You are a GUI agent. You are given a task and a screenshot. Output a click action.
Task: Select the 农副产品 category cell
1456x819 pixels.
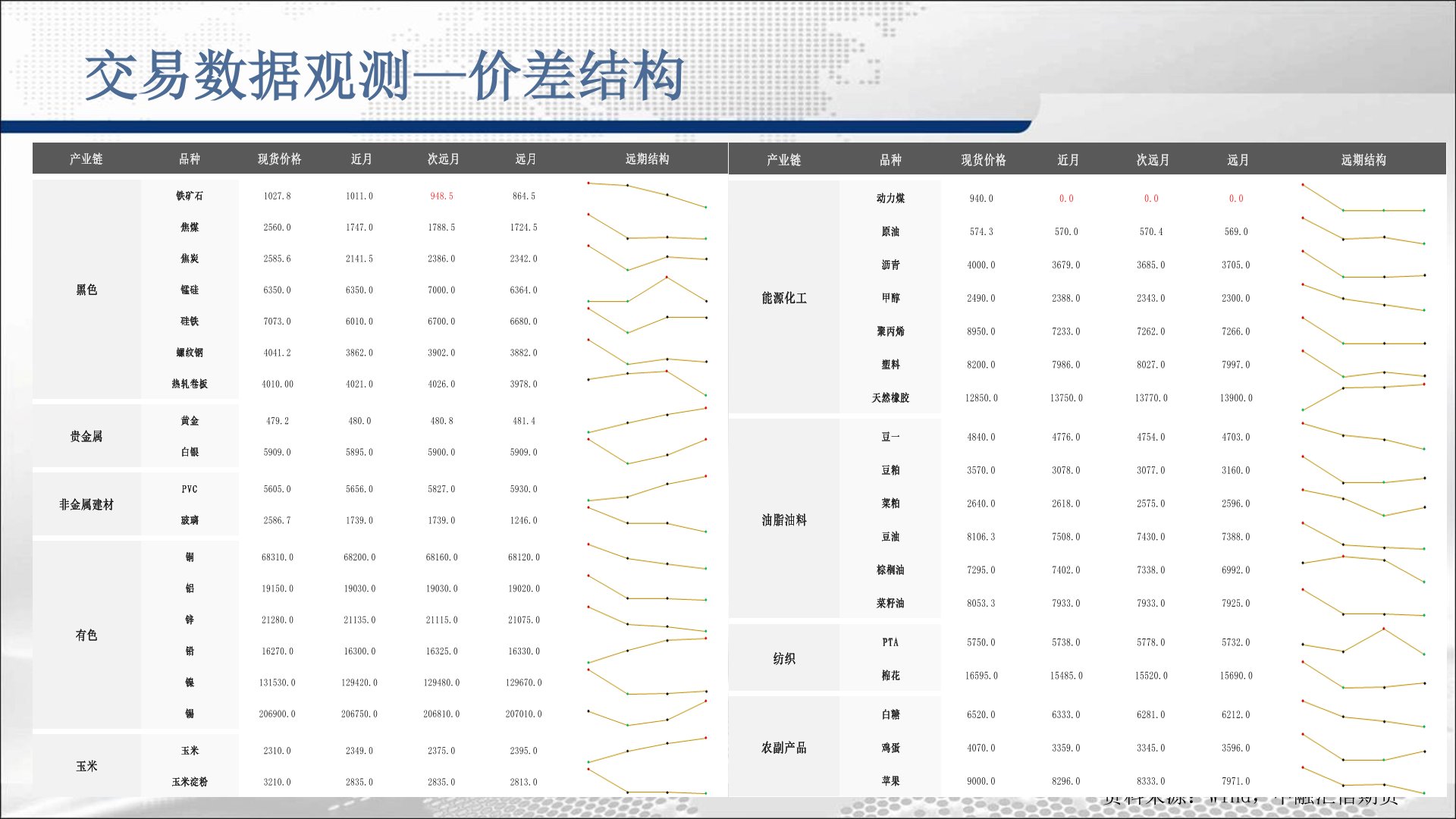coord(783,748)
